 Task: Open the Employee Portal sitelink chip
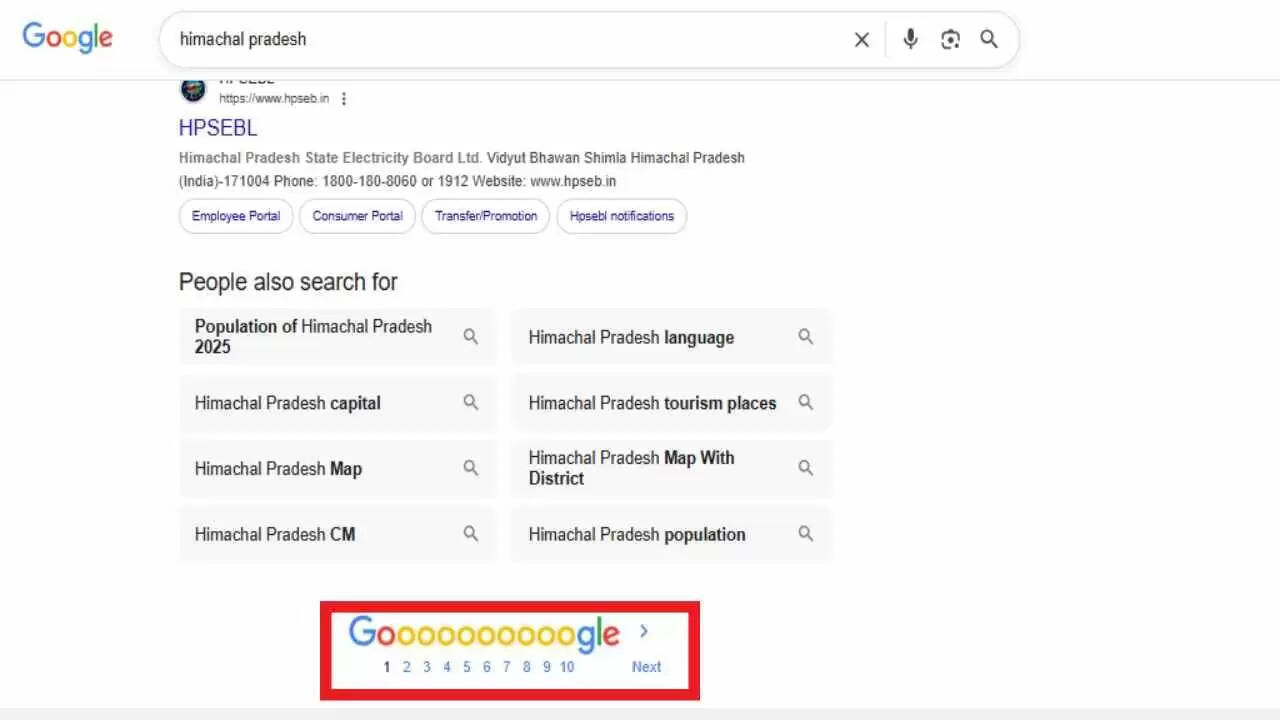(x=236, y=216)
